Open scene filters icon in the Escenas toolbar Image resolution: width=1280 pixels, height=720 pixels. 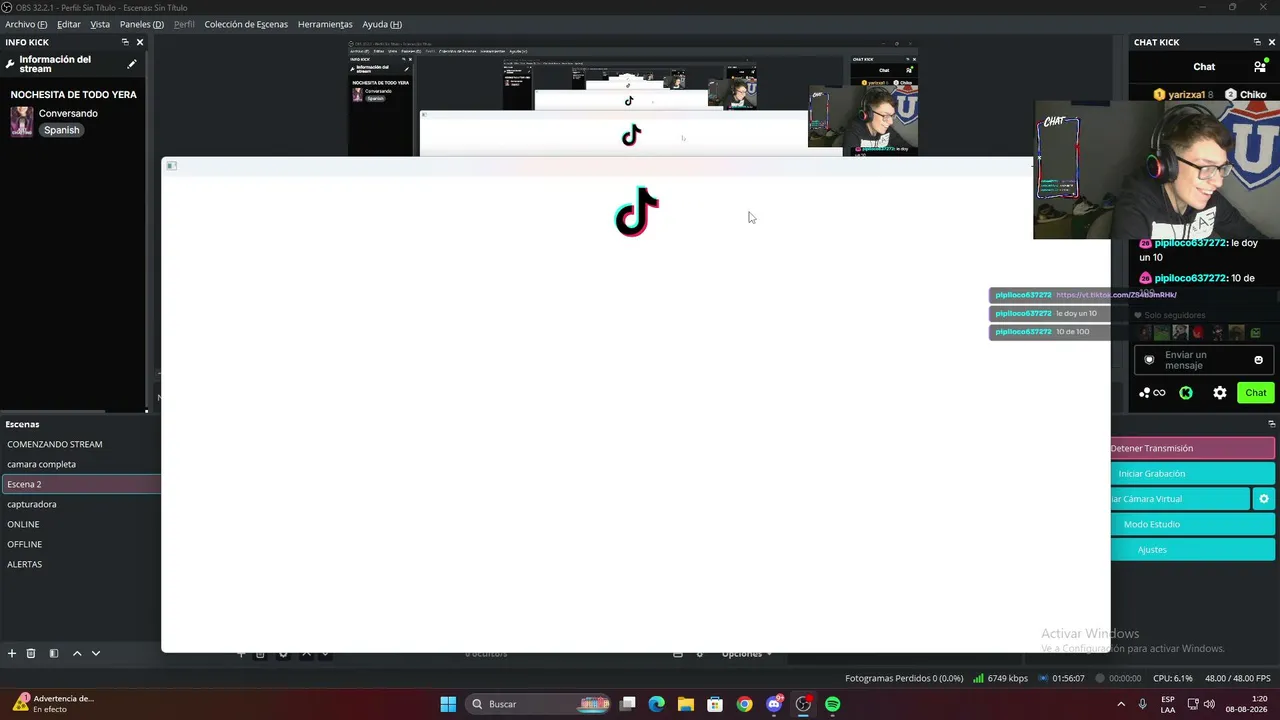coord(54,653)
